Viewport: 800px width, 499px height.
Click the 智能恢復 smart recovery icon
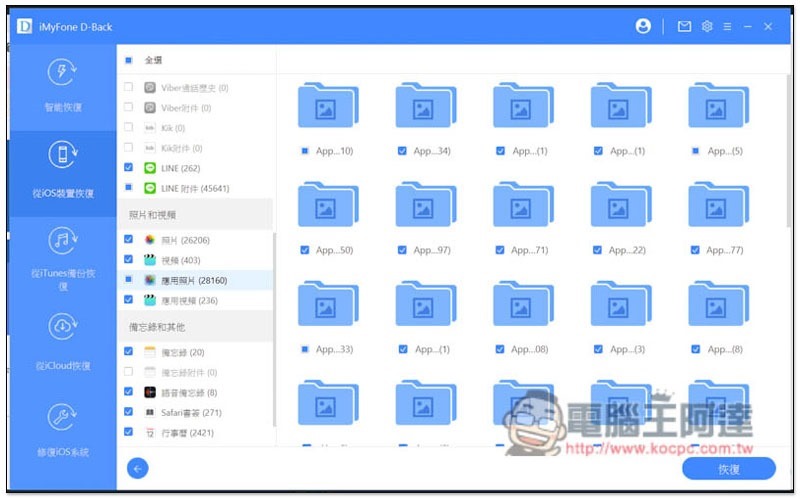[62, 74]
